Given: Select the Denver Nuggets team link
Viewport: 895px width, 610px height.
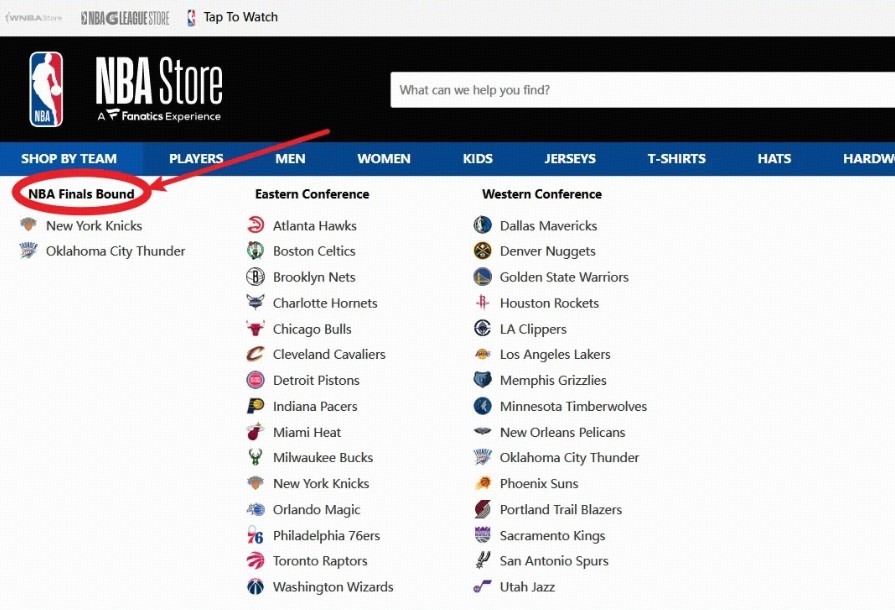Looking at the screenshot, I should (547, 251).
